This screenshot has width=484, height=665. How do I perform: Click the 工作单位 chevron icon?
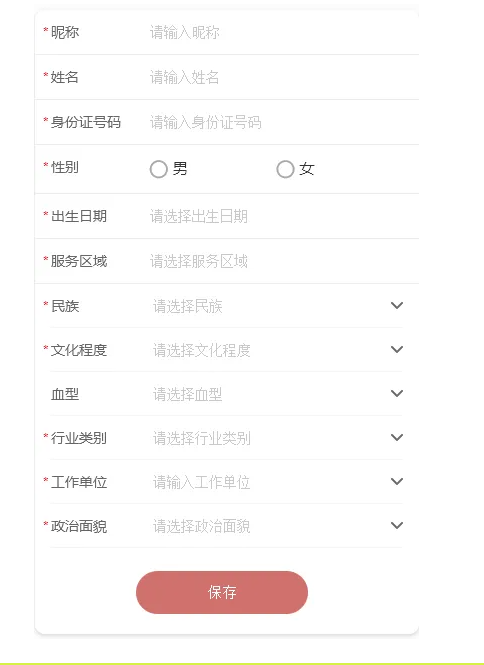click(397, 481)
